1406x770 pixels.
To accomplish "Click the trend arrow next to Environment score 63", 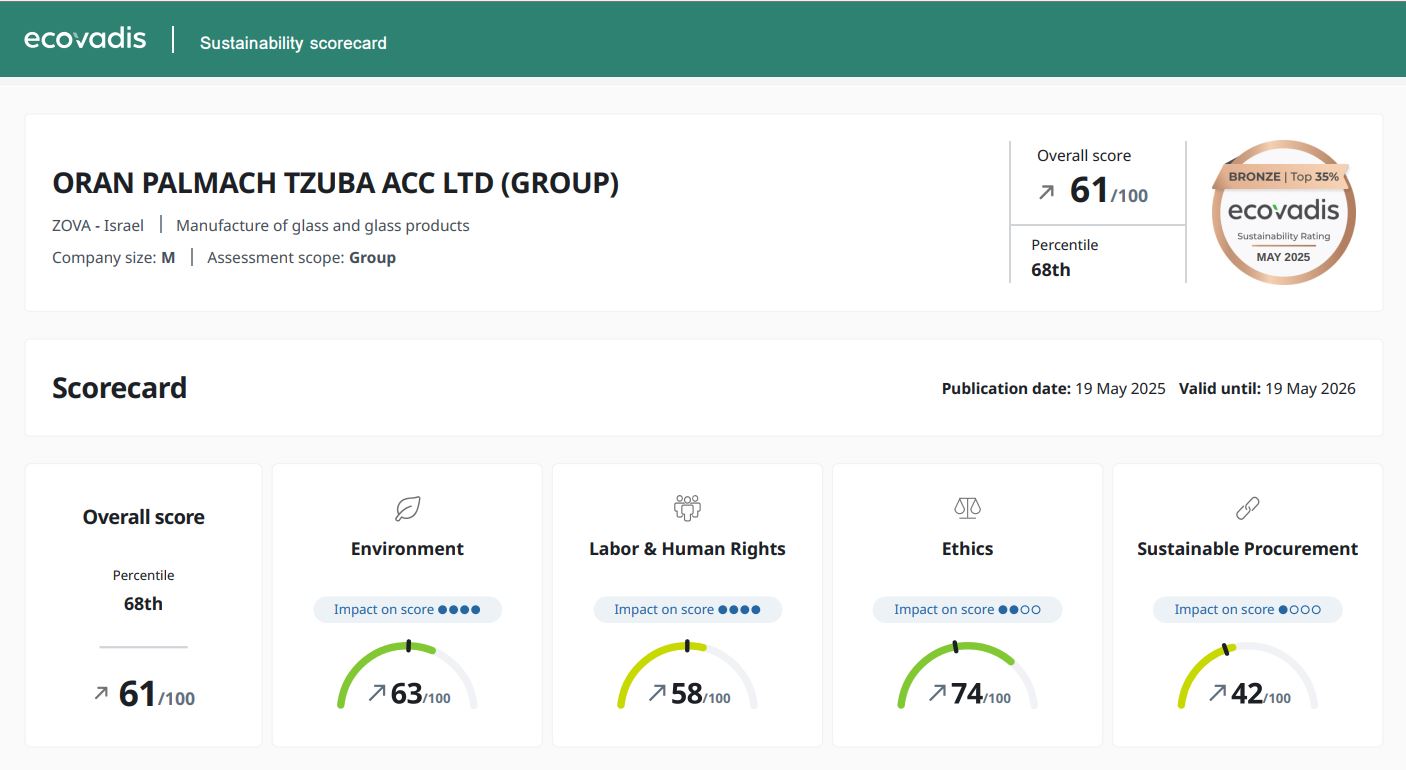I will pyautogui.click(x=377, y=692).
